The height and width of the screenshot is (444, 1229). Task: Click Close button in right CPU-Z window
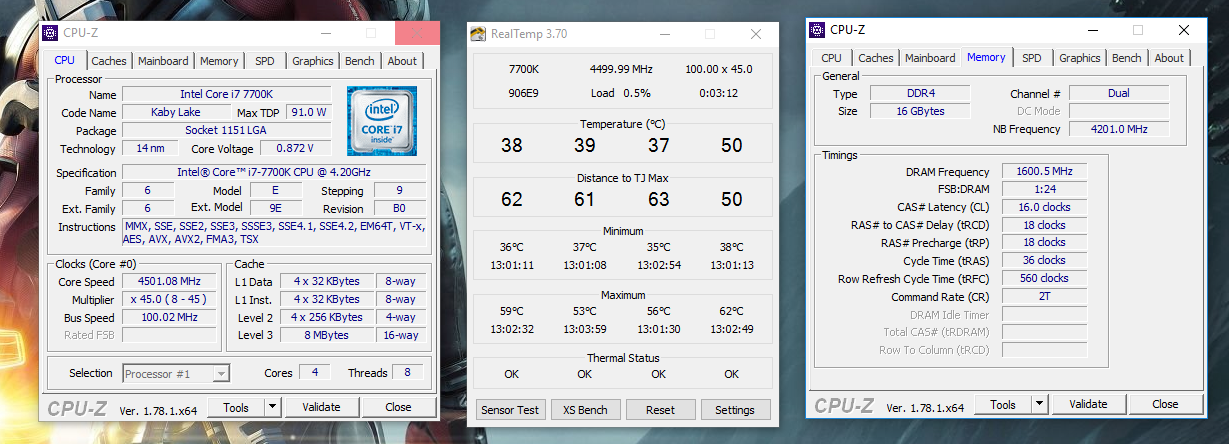tap(1165, 404)
